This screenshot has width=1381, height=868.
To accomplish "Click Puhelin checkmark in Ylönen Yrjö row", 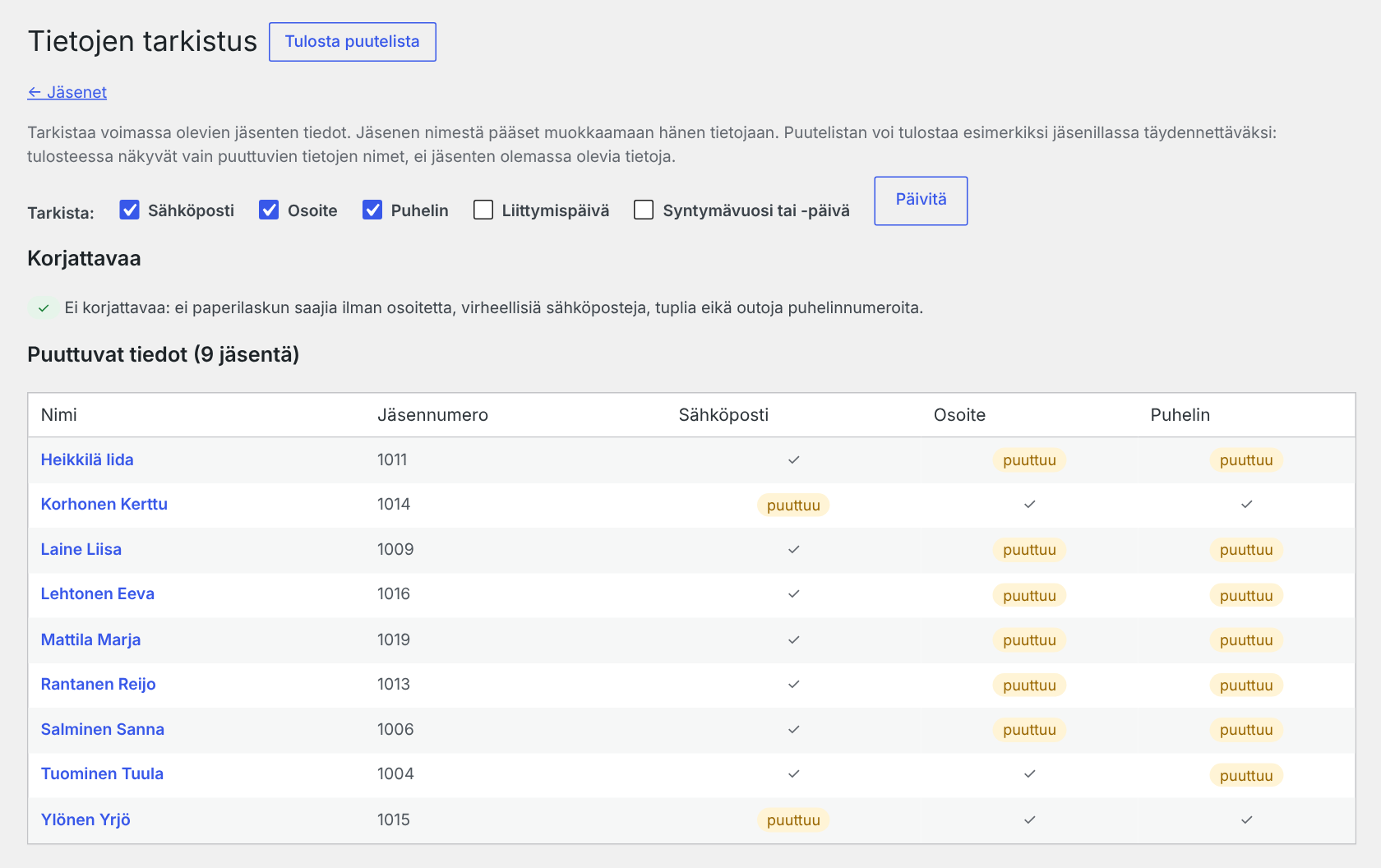I will [x=1246, y=820].
